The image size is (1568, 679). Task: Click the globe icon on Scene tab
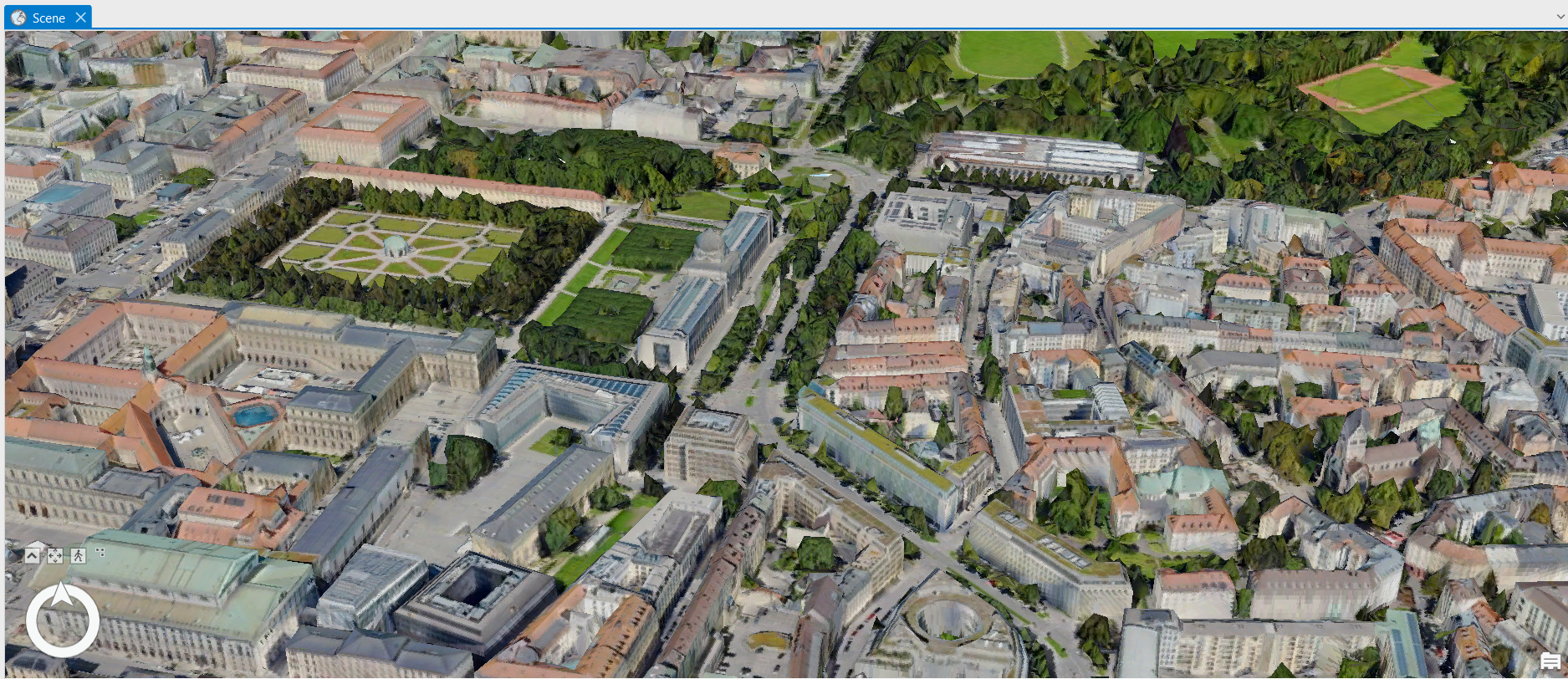point(18,18)
